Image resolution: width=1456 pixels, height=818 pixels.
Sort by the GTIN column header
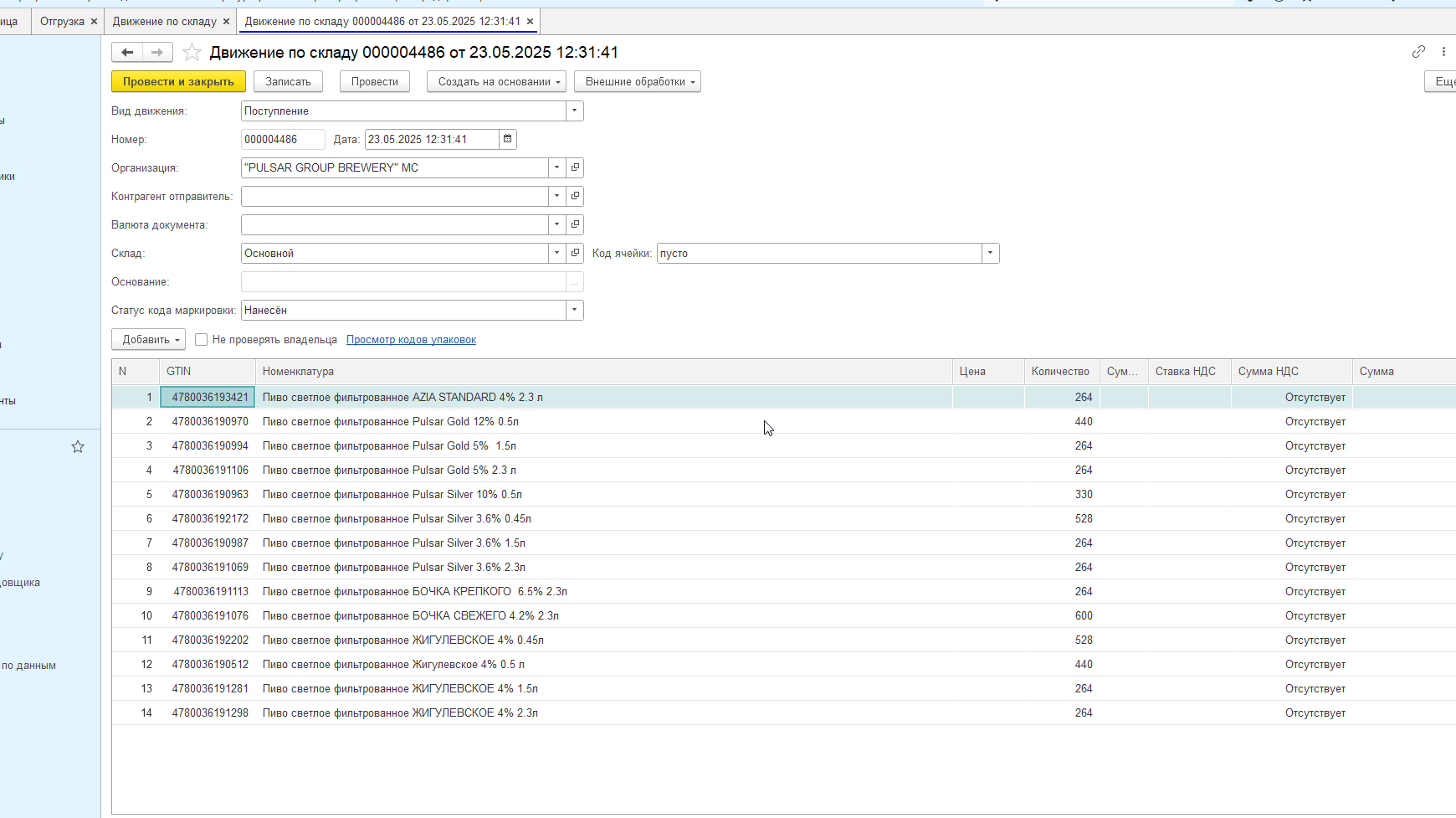(208, 371)
